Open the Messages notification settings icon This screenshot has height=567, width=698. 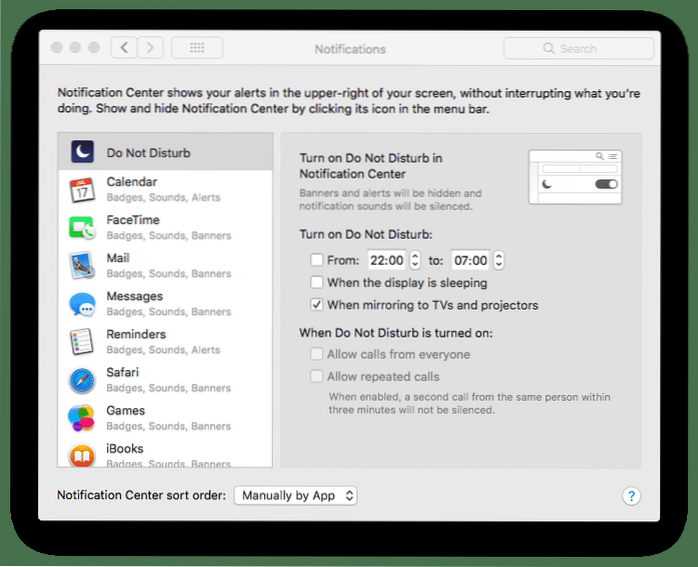point(82,304)
